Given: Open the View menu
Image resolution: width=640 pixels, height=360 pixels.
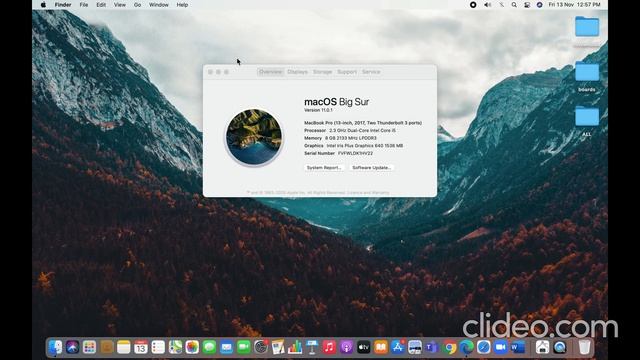Looking at the screenshot, I should pyautogui.click(x=120, y=5).
